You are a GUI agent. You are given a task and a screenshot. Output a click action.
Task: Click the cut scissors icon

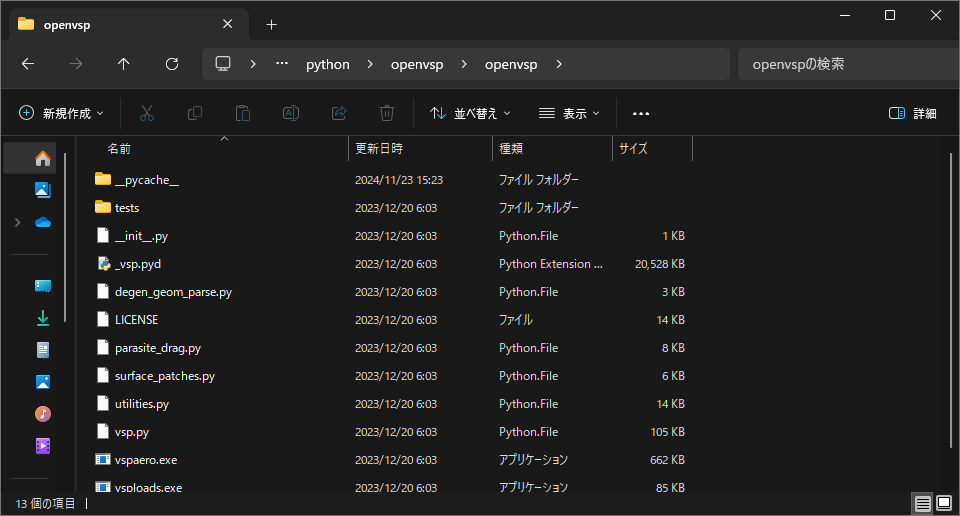pyautogui.click(x=147, y=113)
